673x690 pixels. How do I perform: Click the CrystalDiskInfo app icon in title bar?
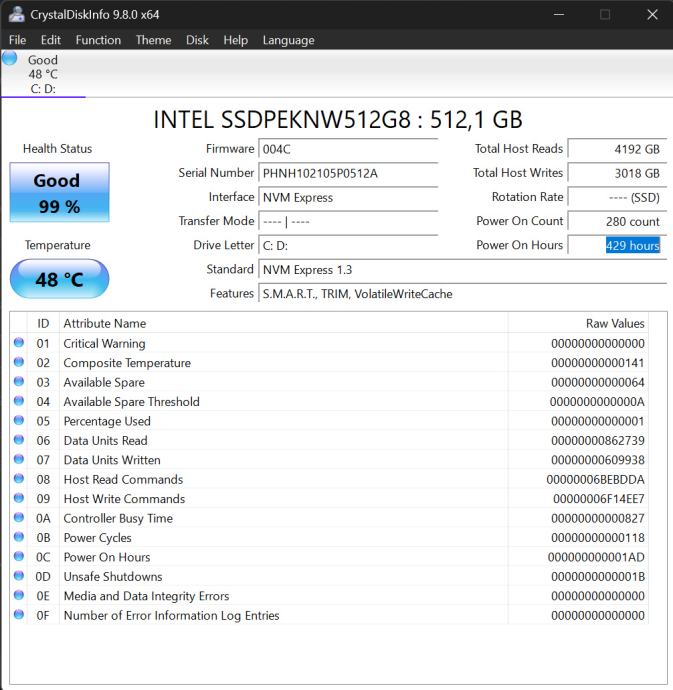click(x=16, y=14)
